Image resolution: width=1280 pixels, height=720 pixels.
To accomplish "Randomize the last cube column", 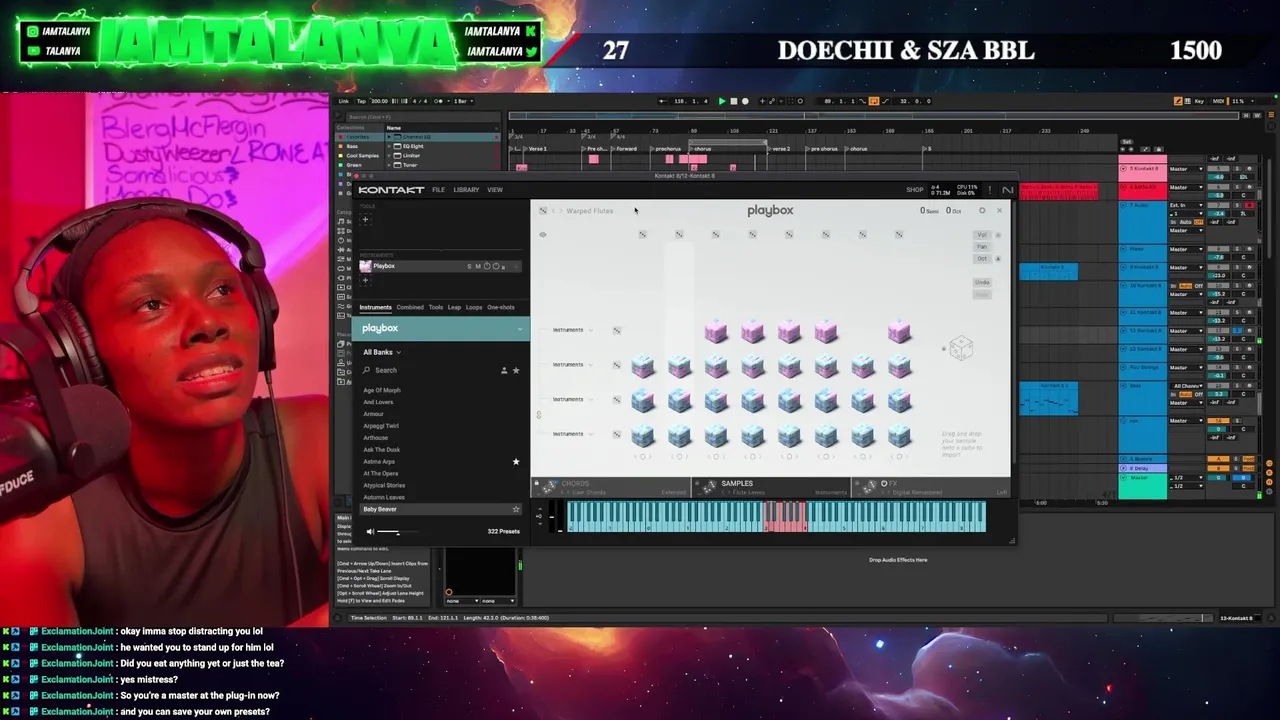I will point(899,235).
